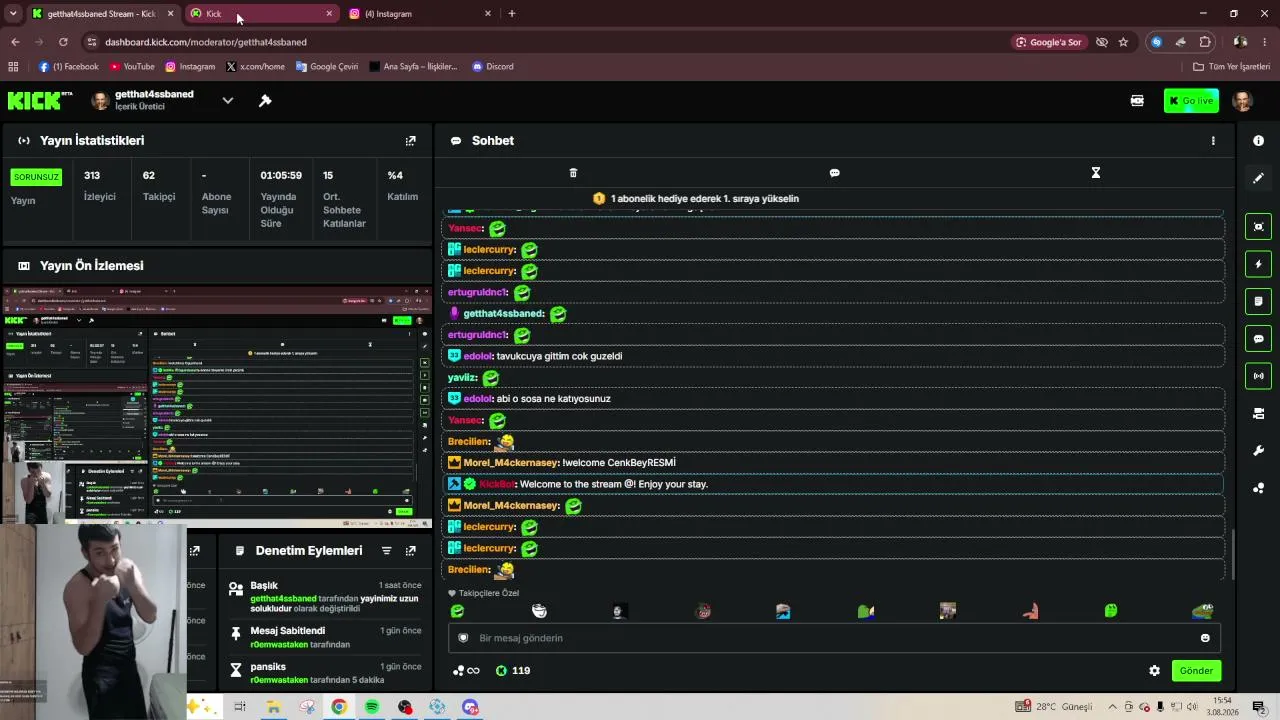Click the pencil edit icon in right sidebar
1280x720 pixels.
[x=1258, y=178]
